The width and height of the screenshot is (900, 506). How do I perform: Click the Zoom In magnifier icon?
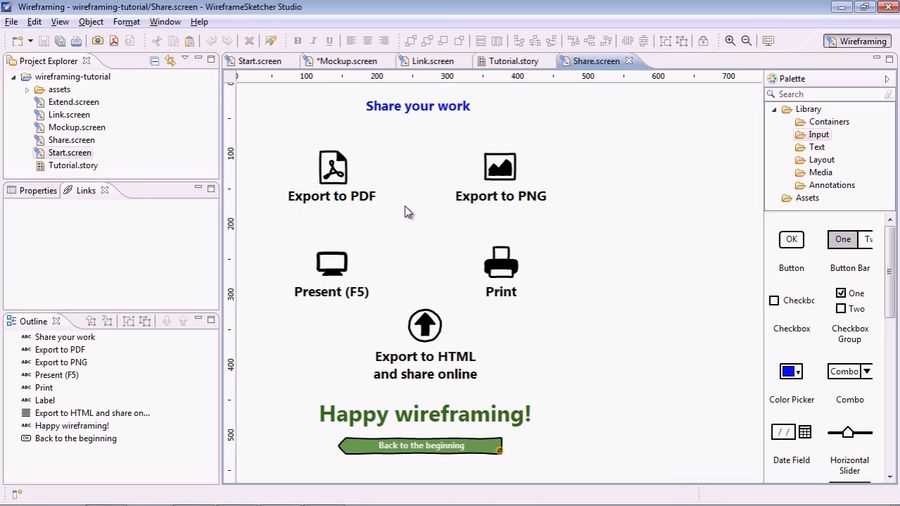coord(730,41)
